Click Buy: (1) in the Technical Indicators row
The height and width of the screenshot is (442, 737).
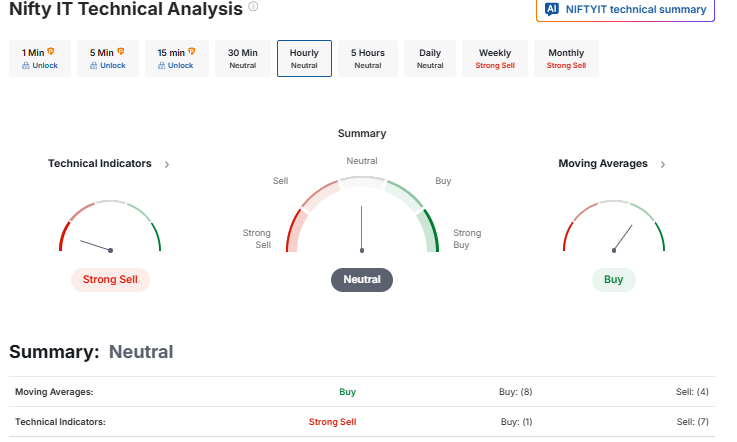[x=517, y=422]
